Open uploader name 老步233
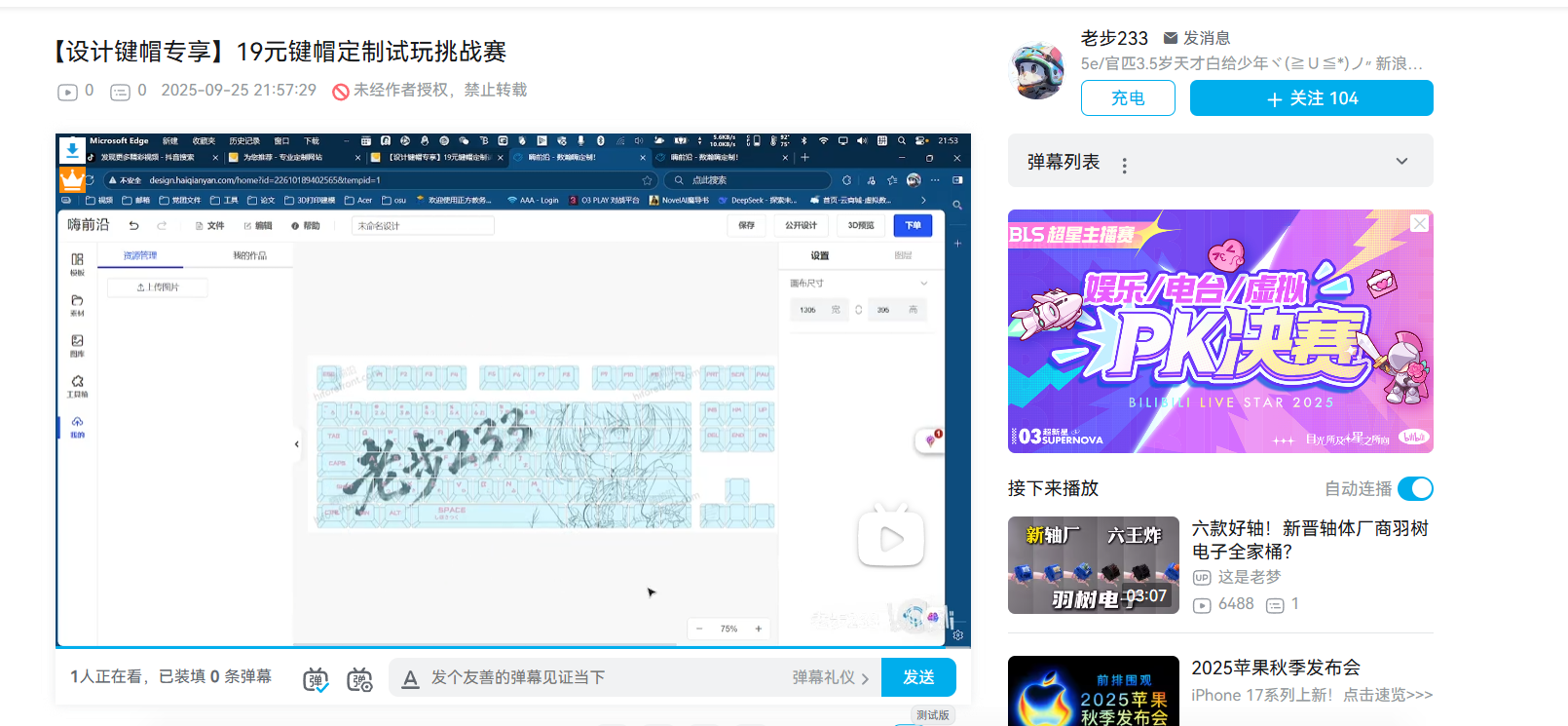This screenshot has width=1568, height=726. point(1114,38)
